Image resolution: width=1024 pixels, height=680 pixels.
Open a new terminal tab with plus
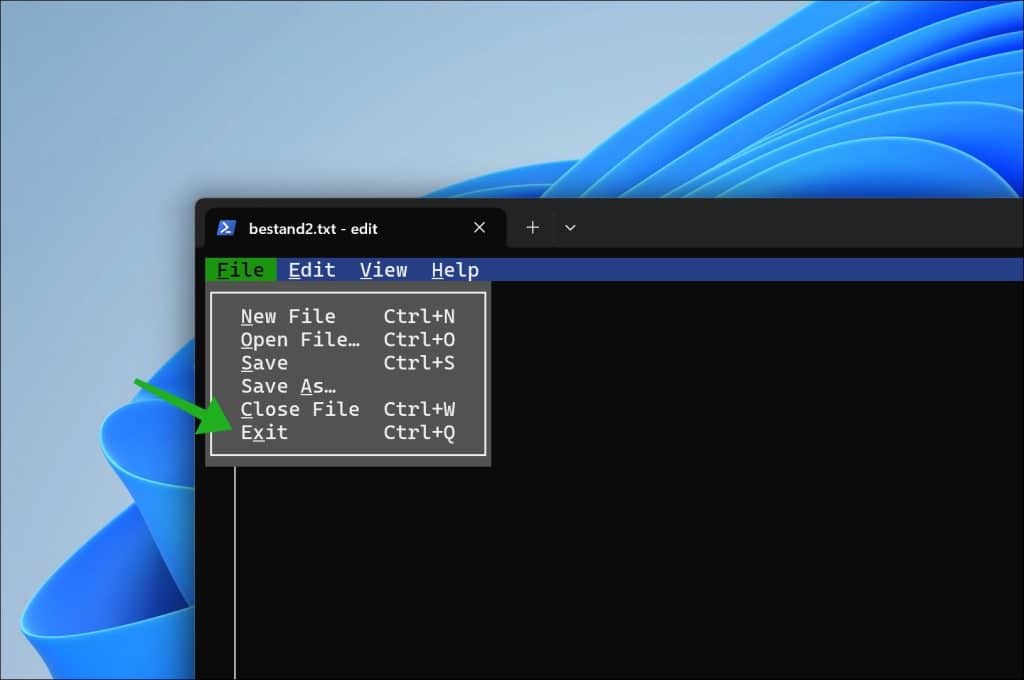point(533,227)
